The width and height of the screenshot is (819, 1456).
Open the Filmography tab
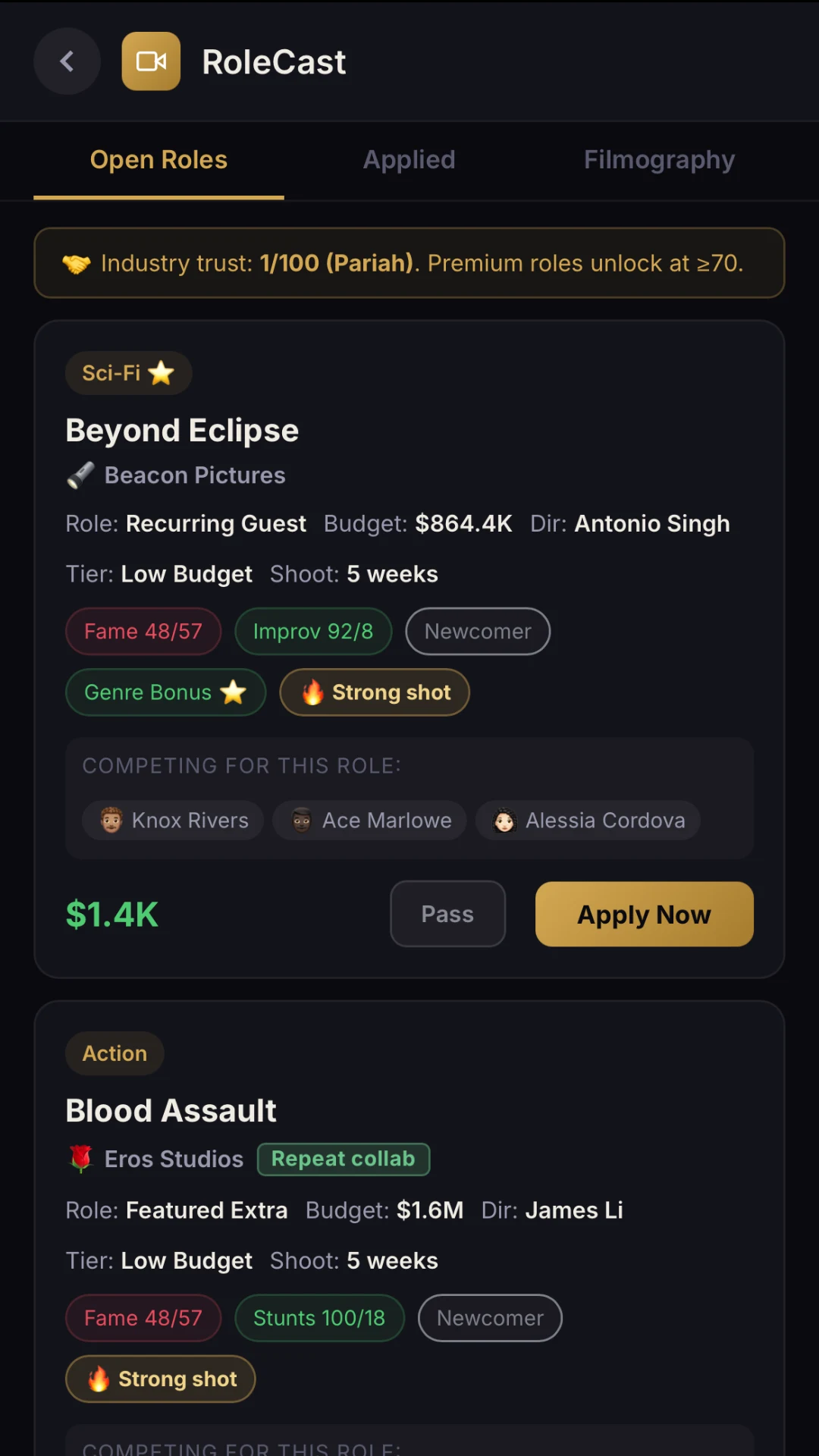[659, 160]
